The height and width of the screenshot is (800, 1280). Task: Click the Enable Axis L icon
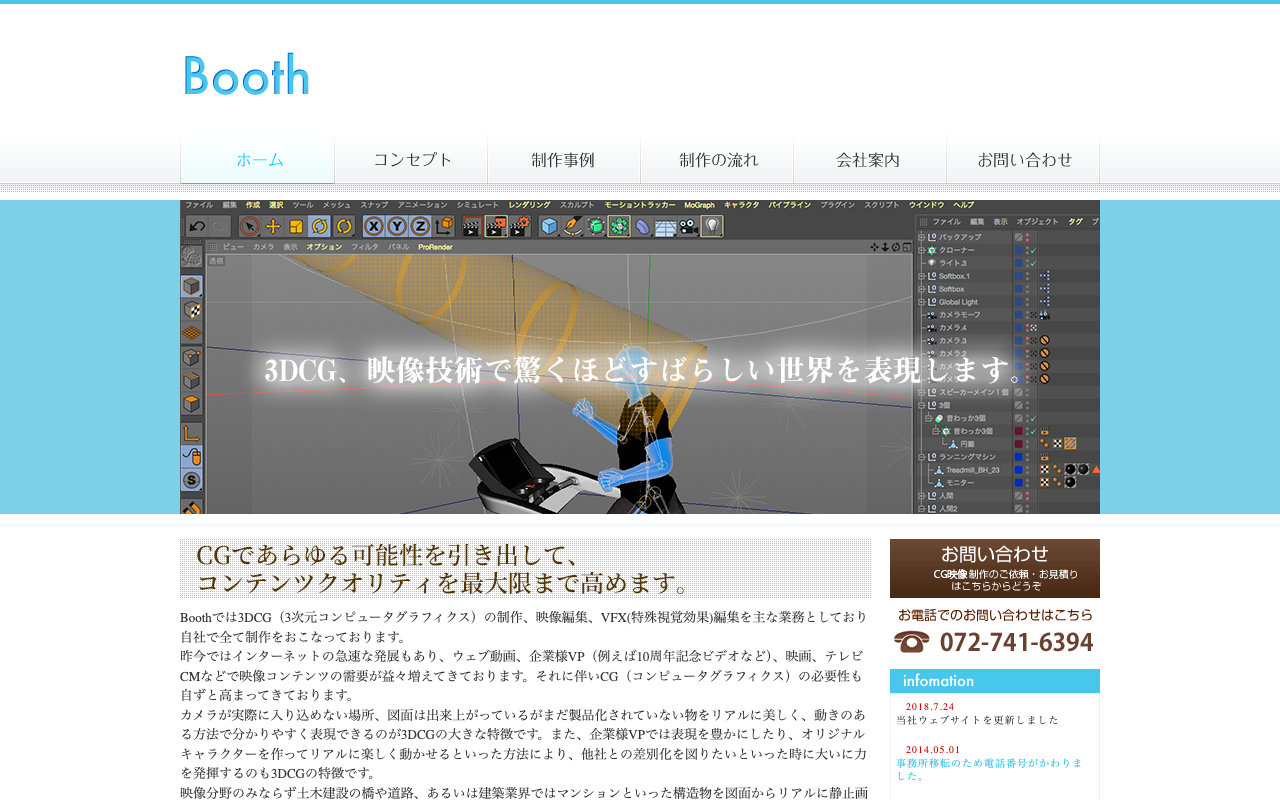tap(191, 433)
